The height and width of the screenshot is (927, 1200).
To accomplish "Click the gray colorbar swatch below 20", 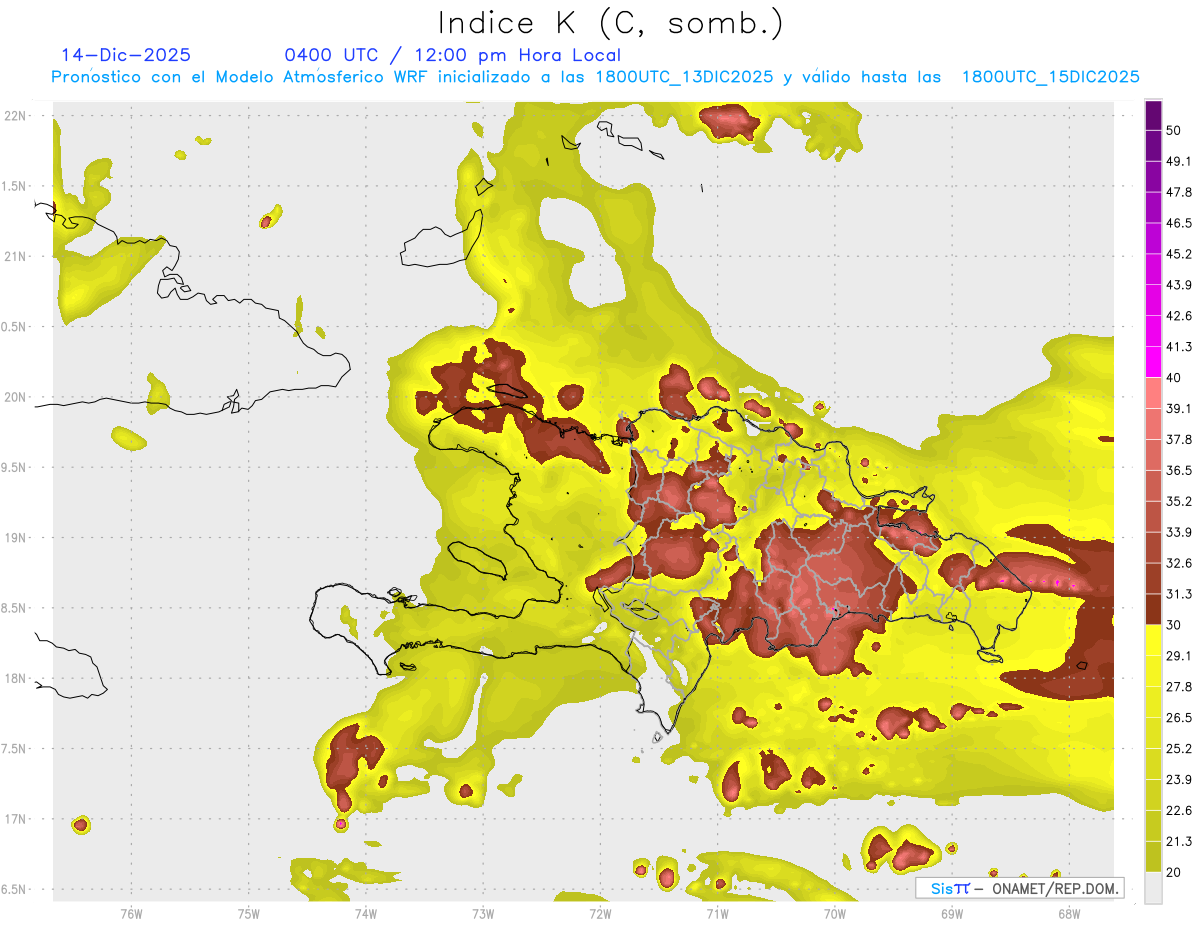I will point(1153,888).
